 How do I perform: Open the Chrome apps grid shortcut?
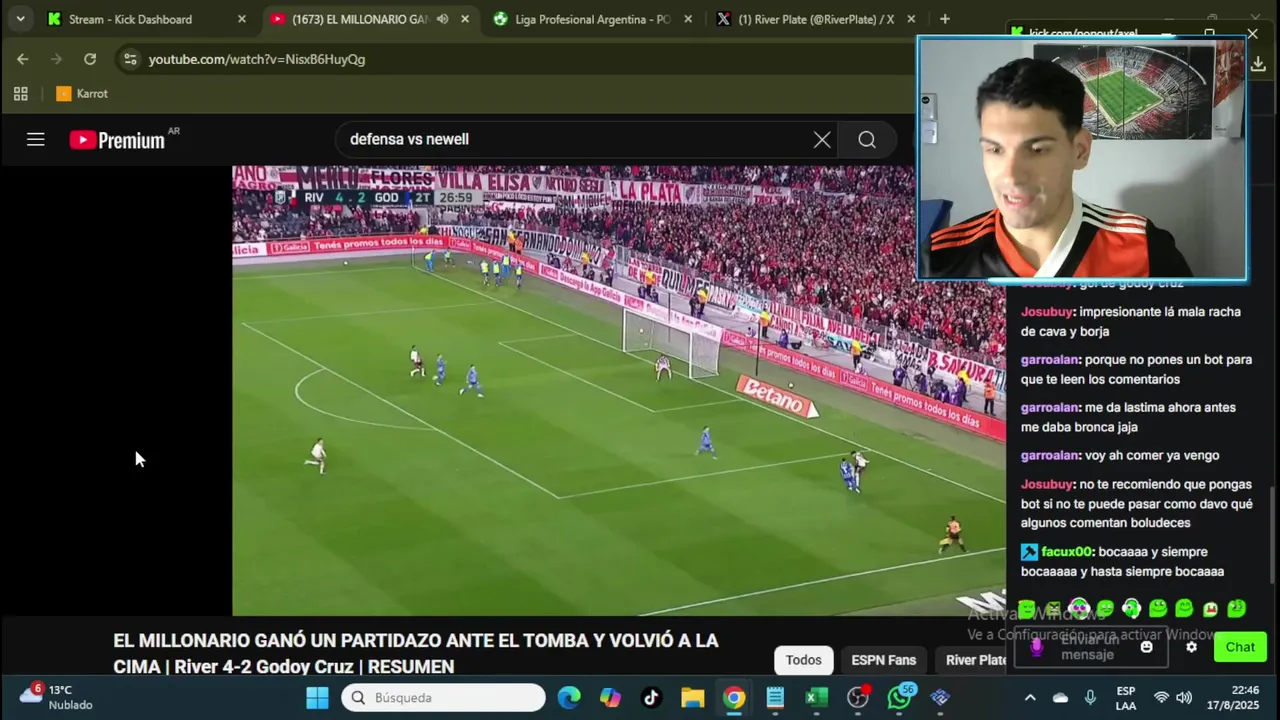(21, 94)
